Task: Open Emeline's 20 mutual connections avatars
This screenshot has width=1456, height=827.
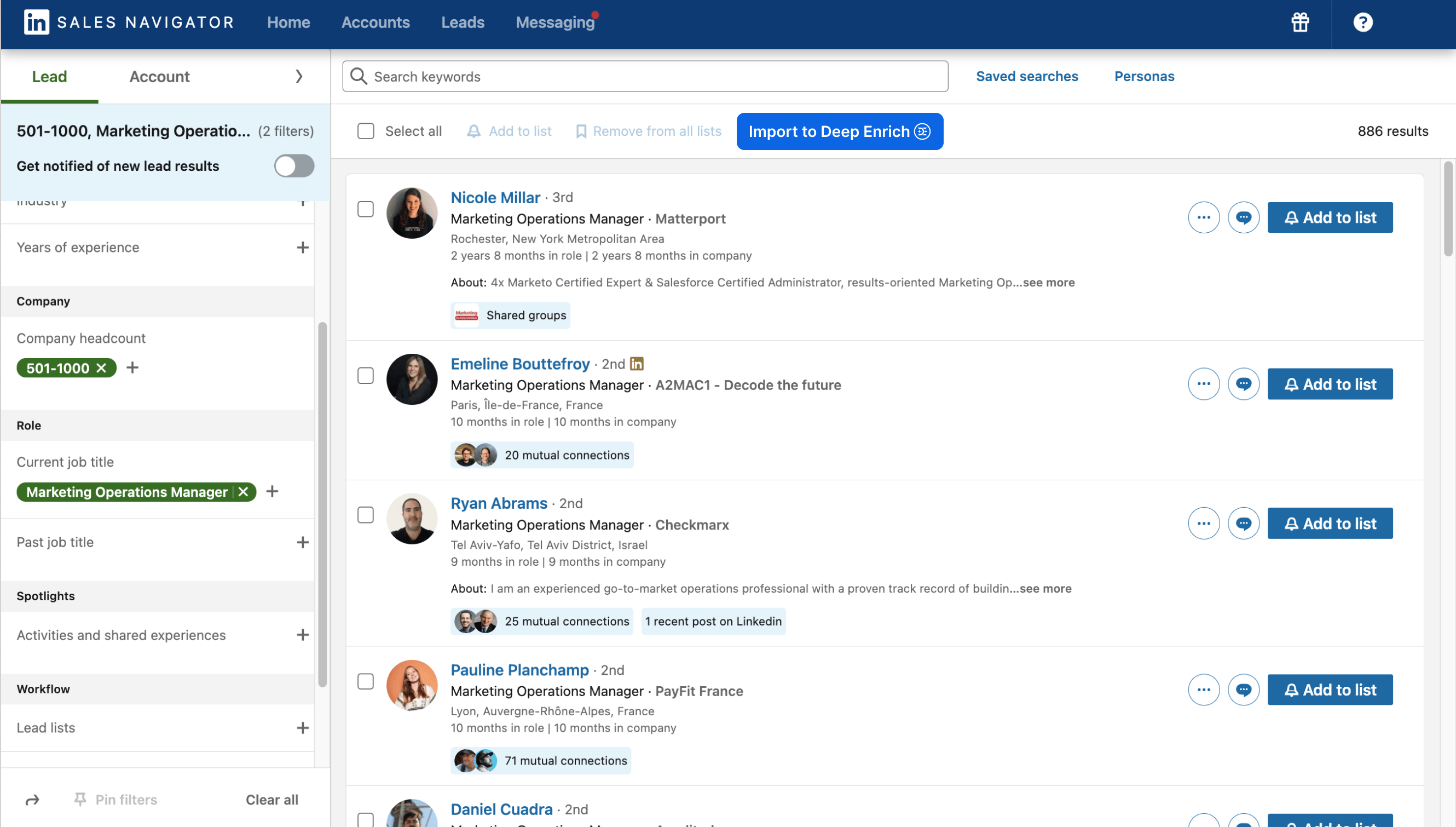Action: 476,455
